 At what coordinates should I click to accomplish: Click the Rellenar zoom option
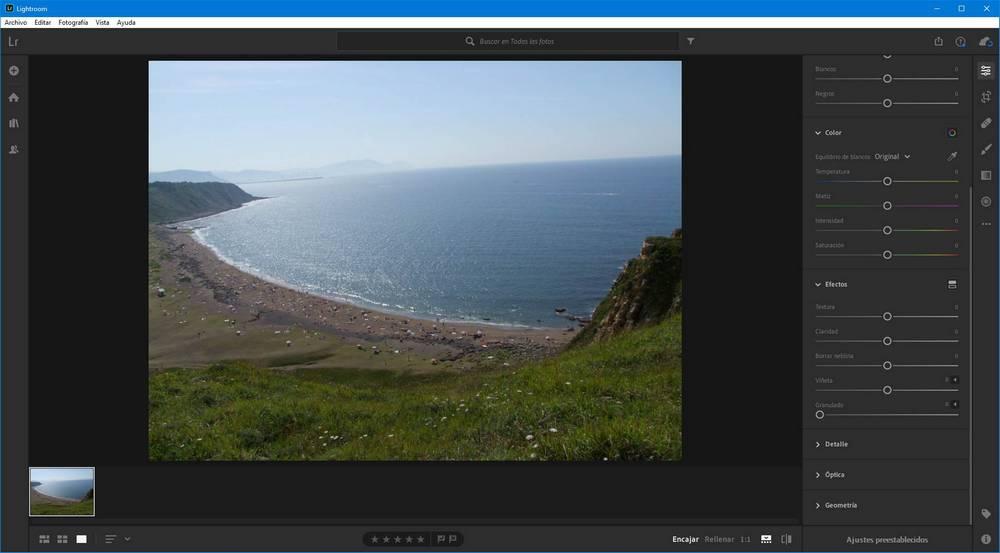click(x=719, y=539)
